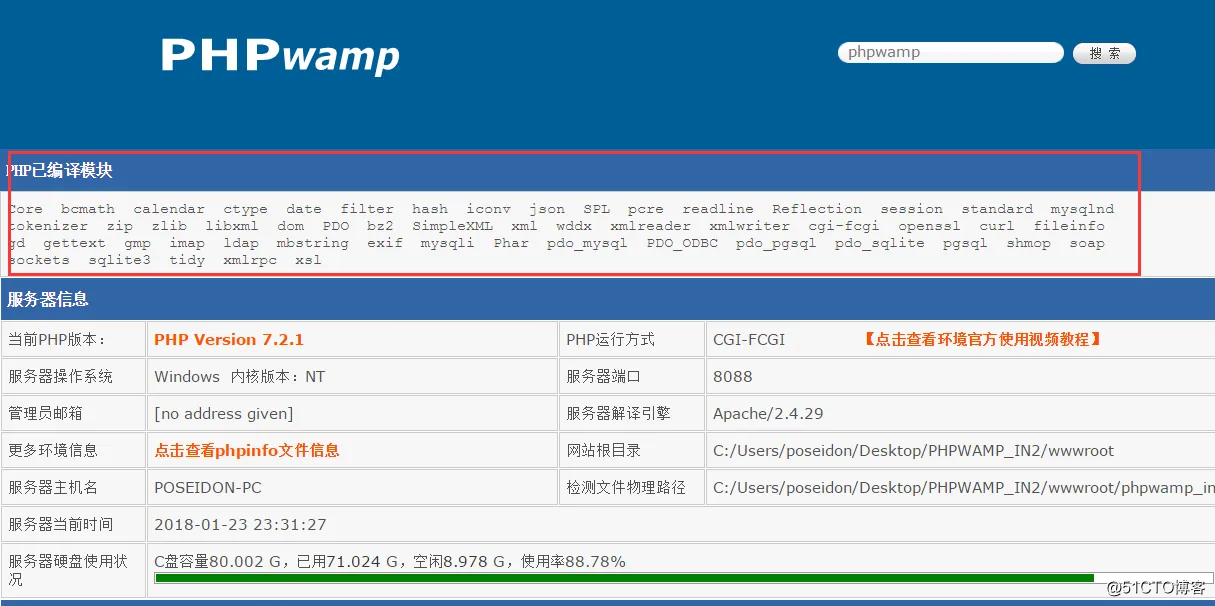Screen dimensions: 1215x606
Task: Click the sqlite3 module name
Action: coord(119,260)
